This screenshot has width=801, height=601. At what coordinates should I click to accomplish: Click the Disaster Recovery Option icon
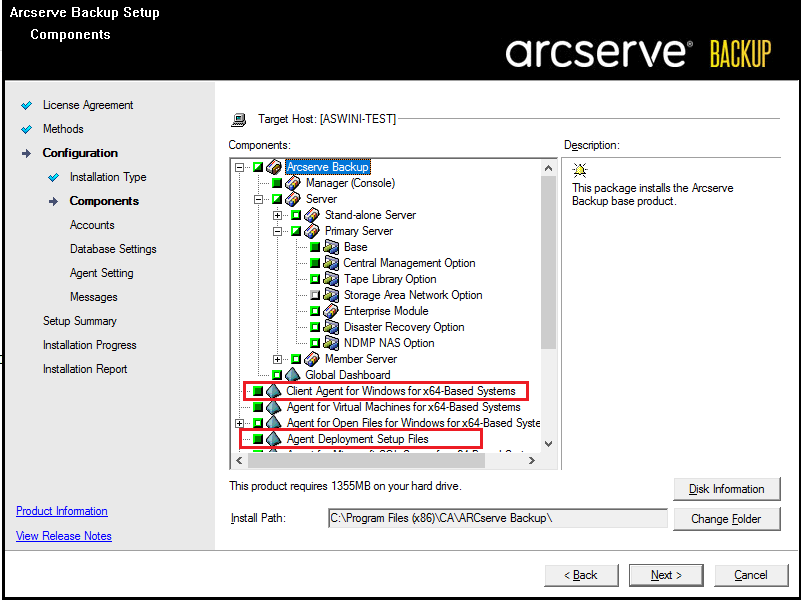pos(331,327)
